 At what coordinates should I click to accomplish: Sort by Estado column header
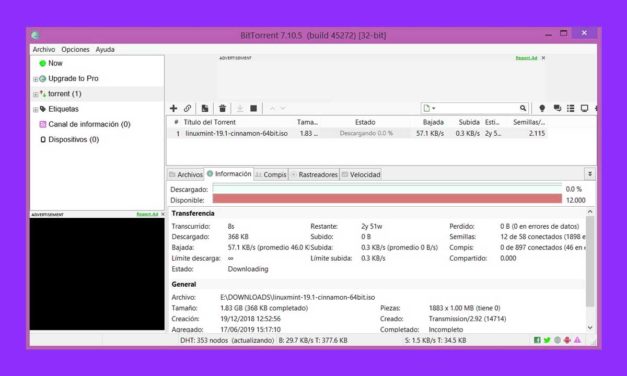pyautogui.click(x=365, y=122)
